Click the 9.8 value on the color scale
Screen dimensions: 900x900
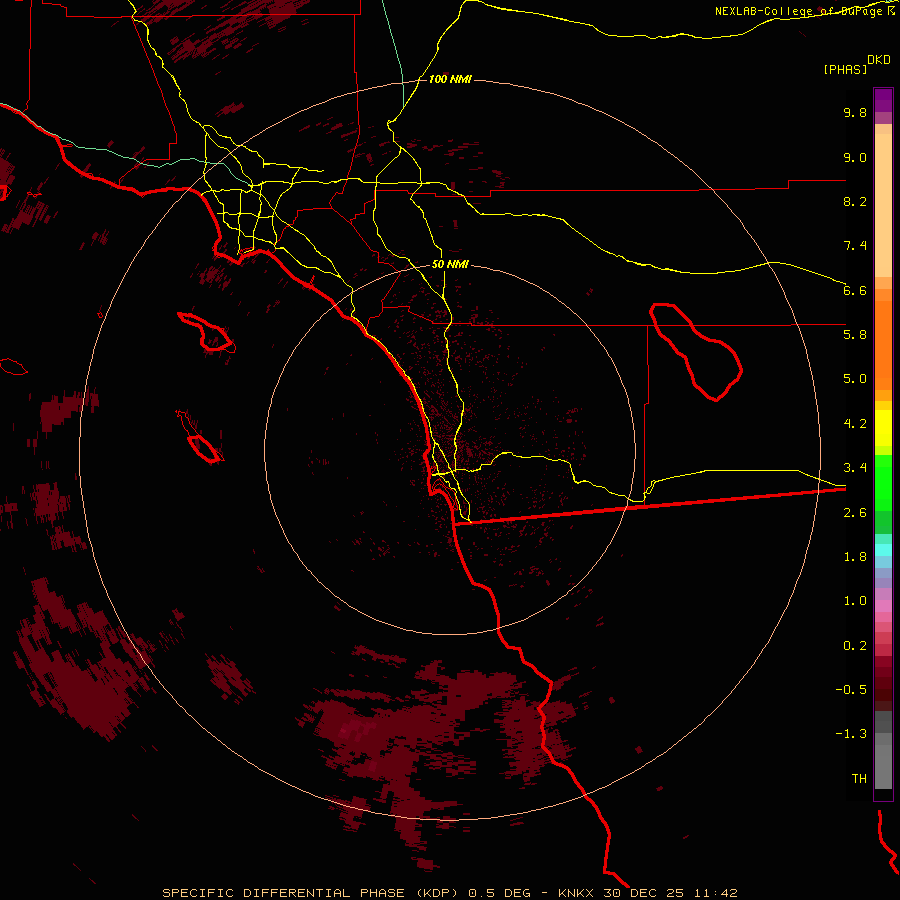(855, 112)
